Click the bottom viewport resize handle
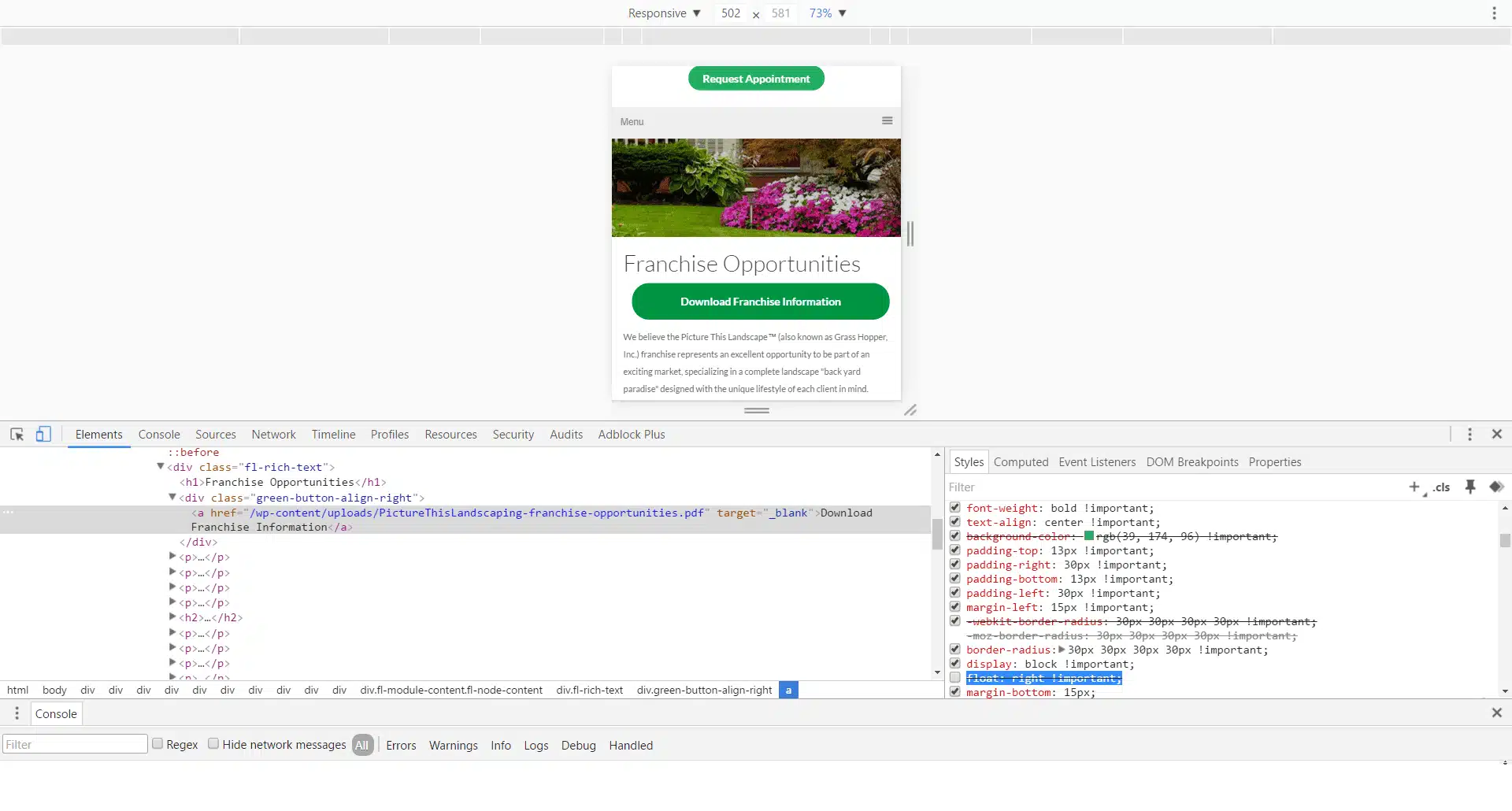Image resolution: width=1512 pixels, height=811 pixels. [x=757, y=410]
